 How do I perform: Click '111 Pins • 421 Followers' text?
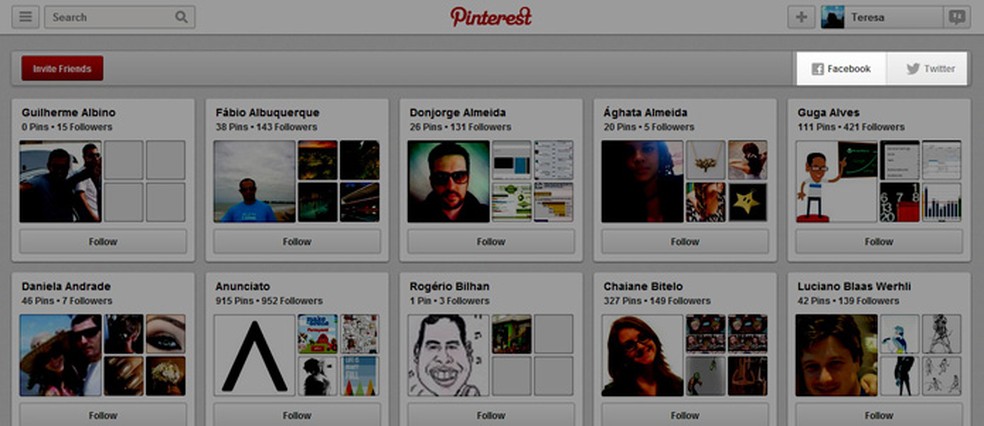pos(851,127)
